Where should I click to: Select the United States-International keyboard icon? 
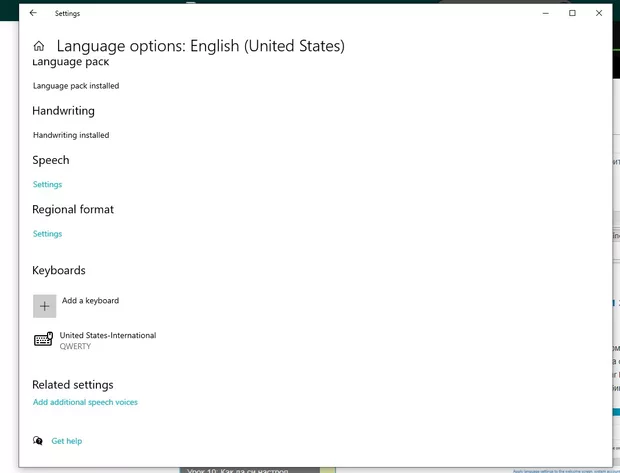tap(43, 339)
